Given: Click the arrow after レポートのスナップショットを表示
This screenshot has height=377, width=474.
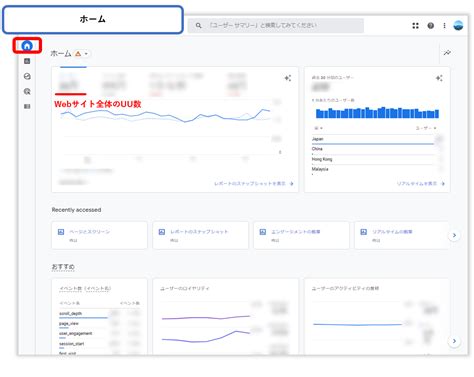Looking at the screenshot, I should [x=292, y=184].
